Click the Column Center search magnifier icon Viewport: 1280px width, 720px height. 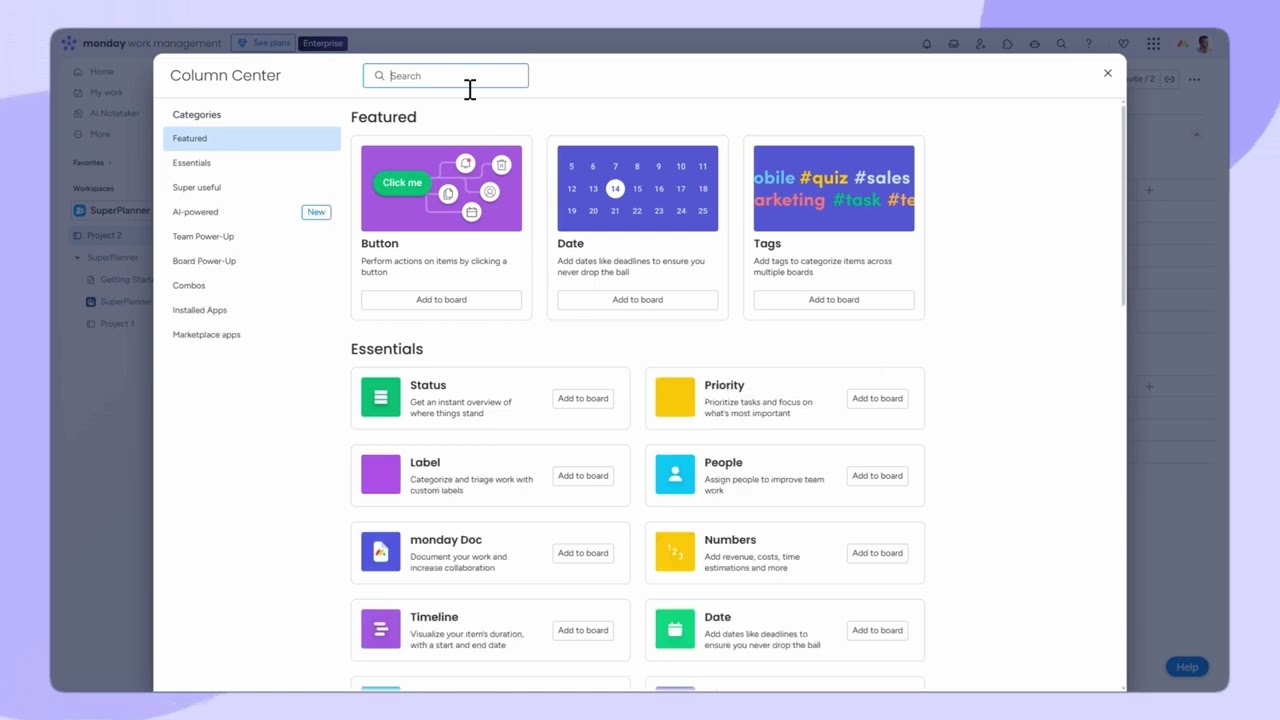[379, 76]
